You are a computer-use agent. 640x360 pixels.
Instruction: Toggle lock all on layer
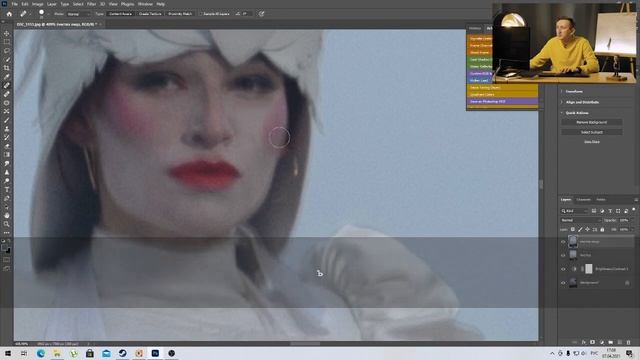click(x=602, y=229)
